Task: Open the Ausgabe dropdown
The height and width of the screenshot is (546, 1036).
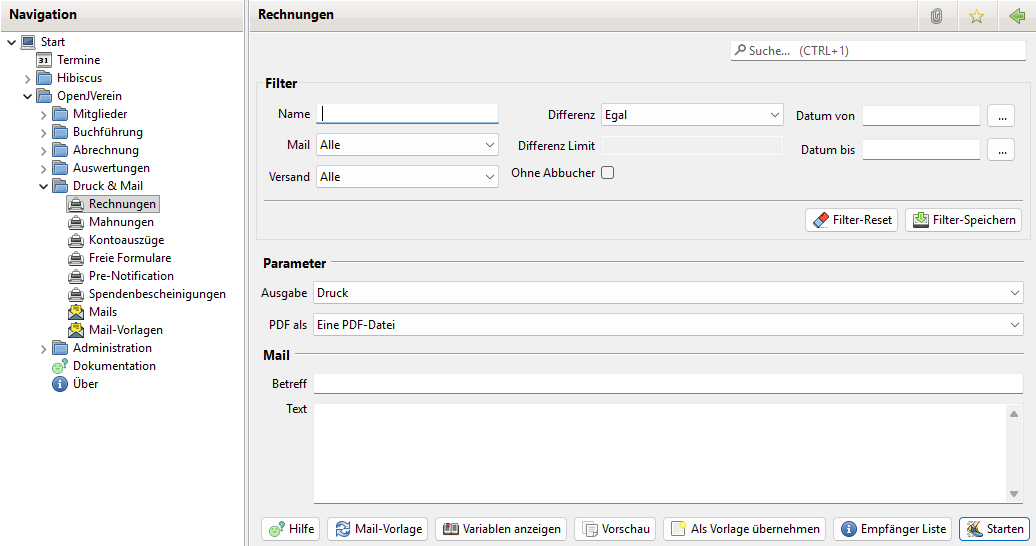Action: 667,293
